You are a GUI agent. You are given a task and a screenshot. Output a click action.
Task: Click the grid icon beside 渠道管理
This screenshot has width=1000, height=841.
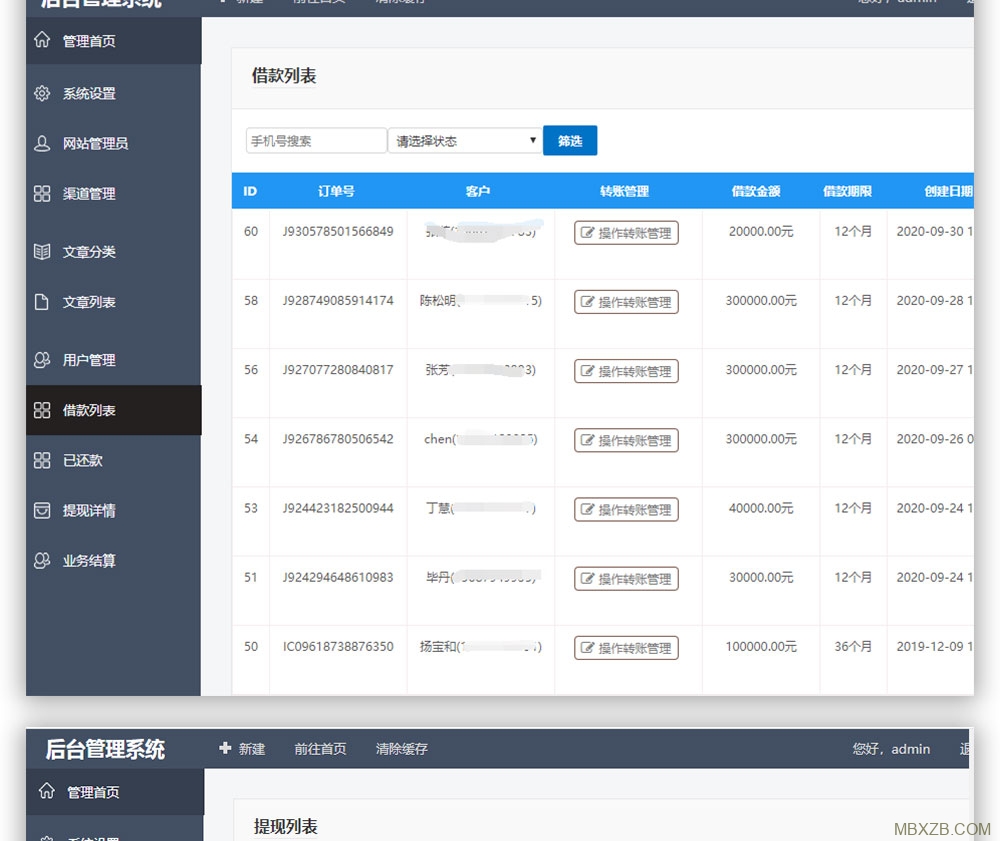42,194
